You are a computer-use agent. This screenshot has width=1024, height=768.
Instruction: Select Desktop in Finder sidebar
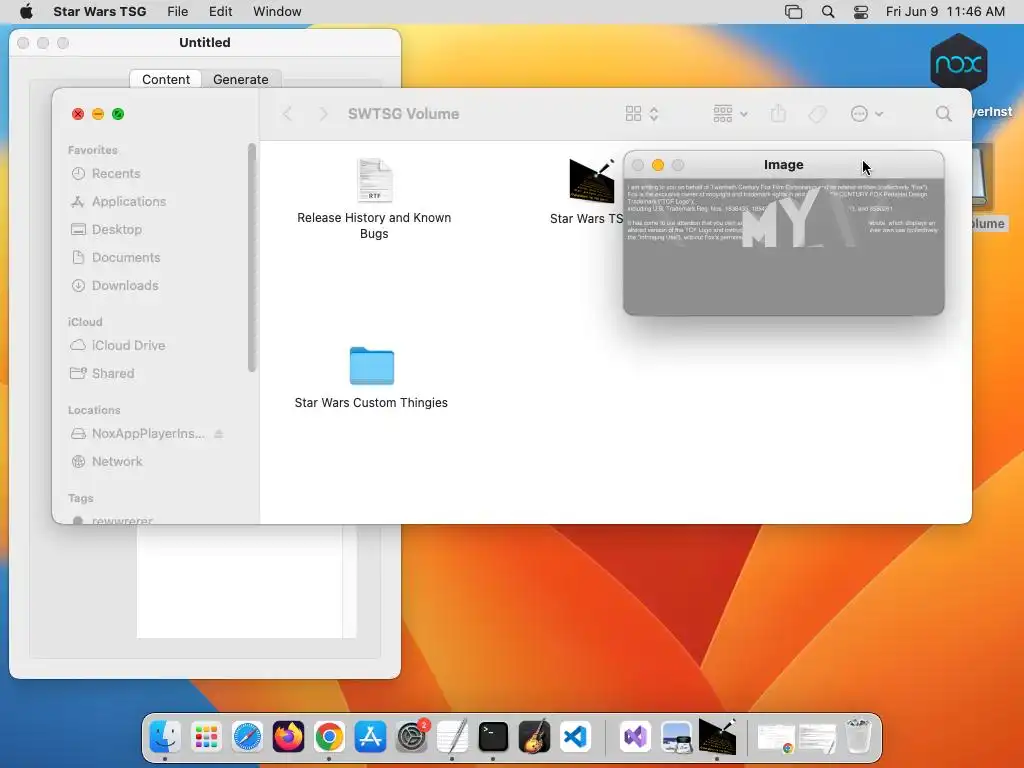(x=116, y=230)
